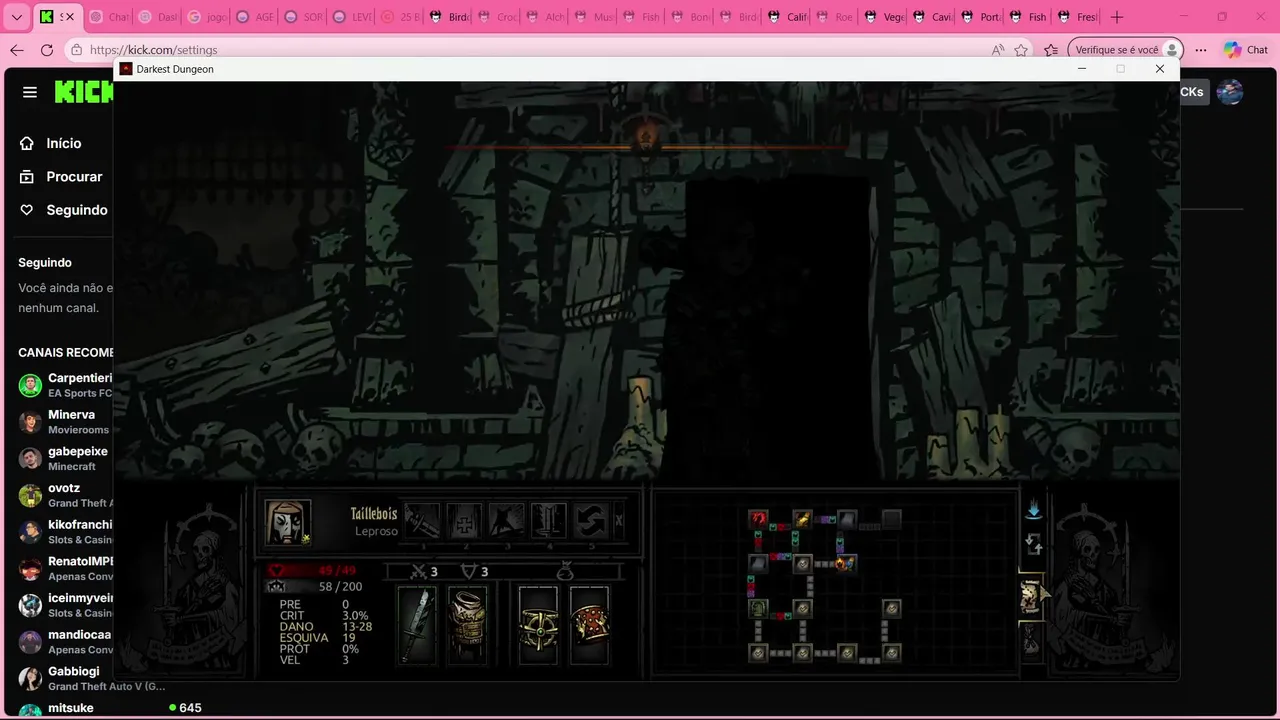Switch to the 'Port' browser tab
1280x720 pixels.
[x=979, y=17]
